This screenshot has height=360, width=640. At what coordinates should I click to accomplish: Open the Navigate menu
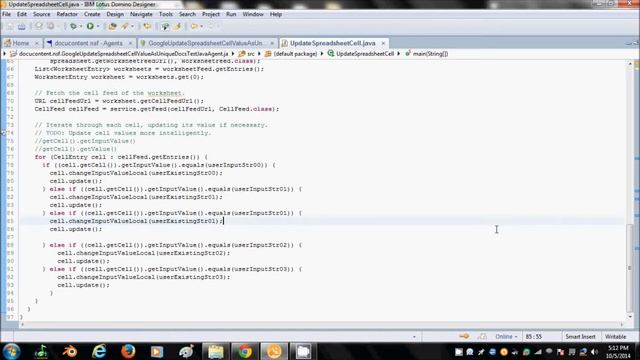[141, 14]
